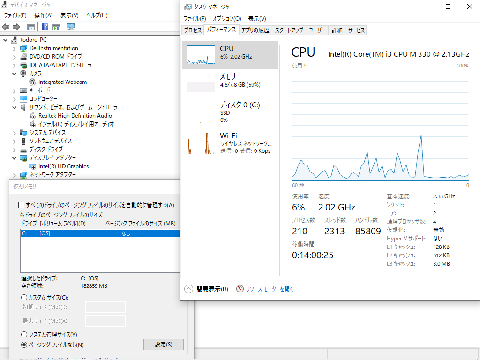Screen dimensions: 480x360
Task: Switch to the Processes tab in Task Manager
Action: coord(193,30)
